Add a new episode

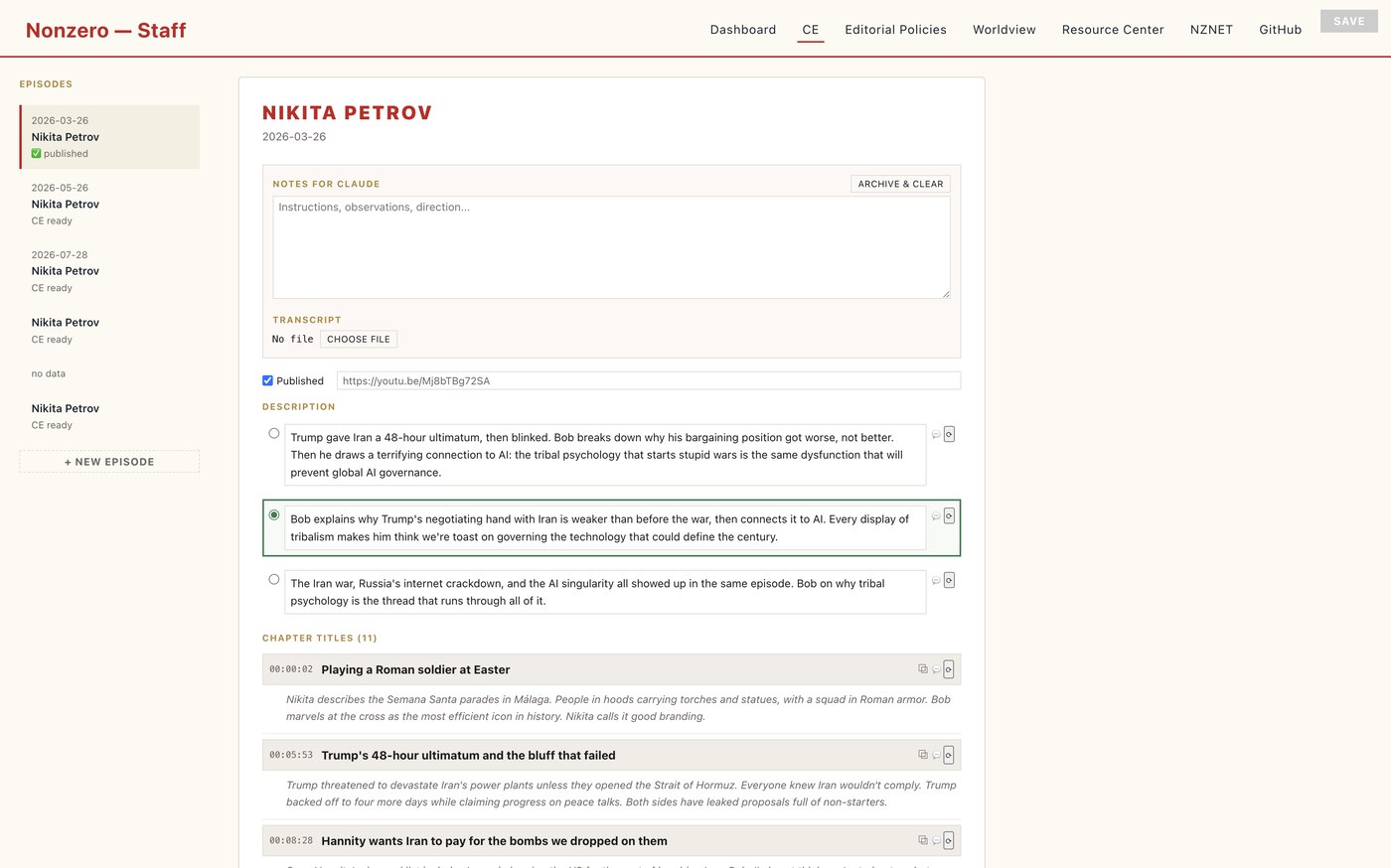tap(109, 462)
